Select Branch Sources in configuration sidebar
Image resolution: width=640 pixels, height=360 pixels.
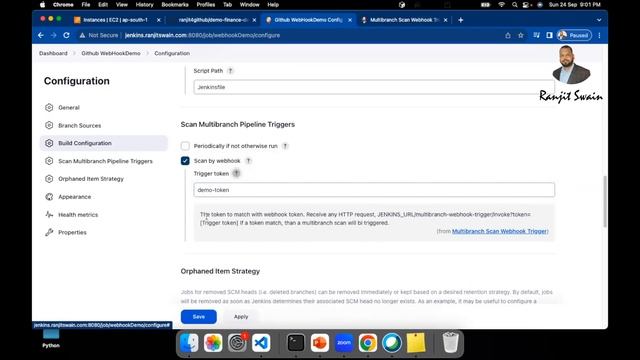pyautogui.click(x=79, y=126)
